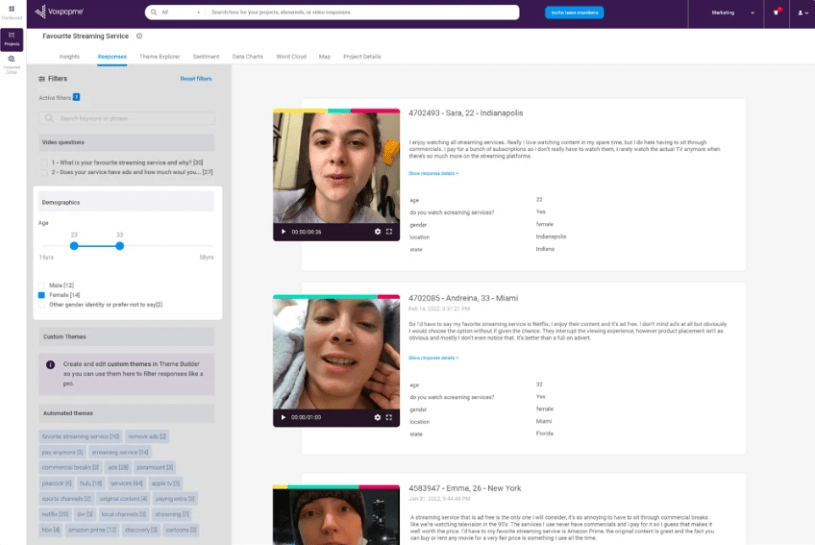Click magnifier icon in keyword search field

49,118
